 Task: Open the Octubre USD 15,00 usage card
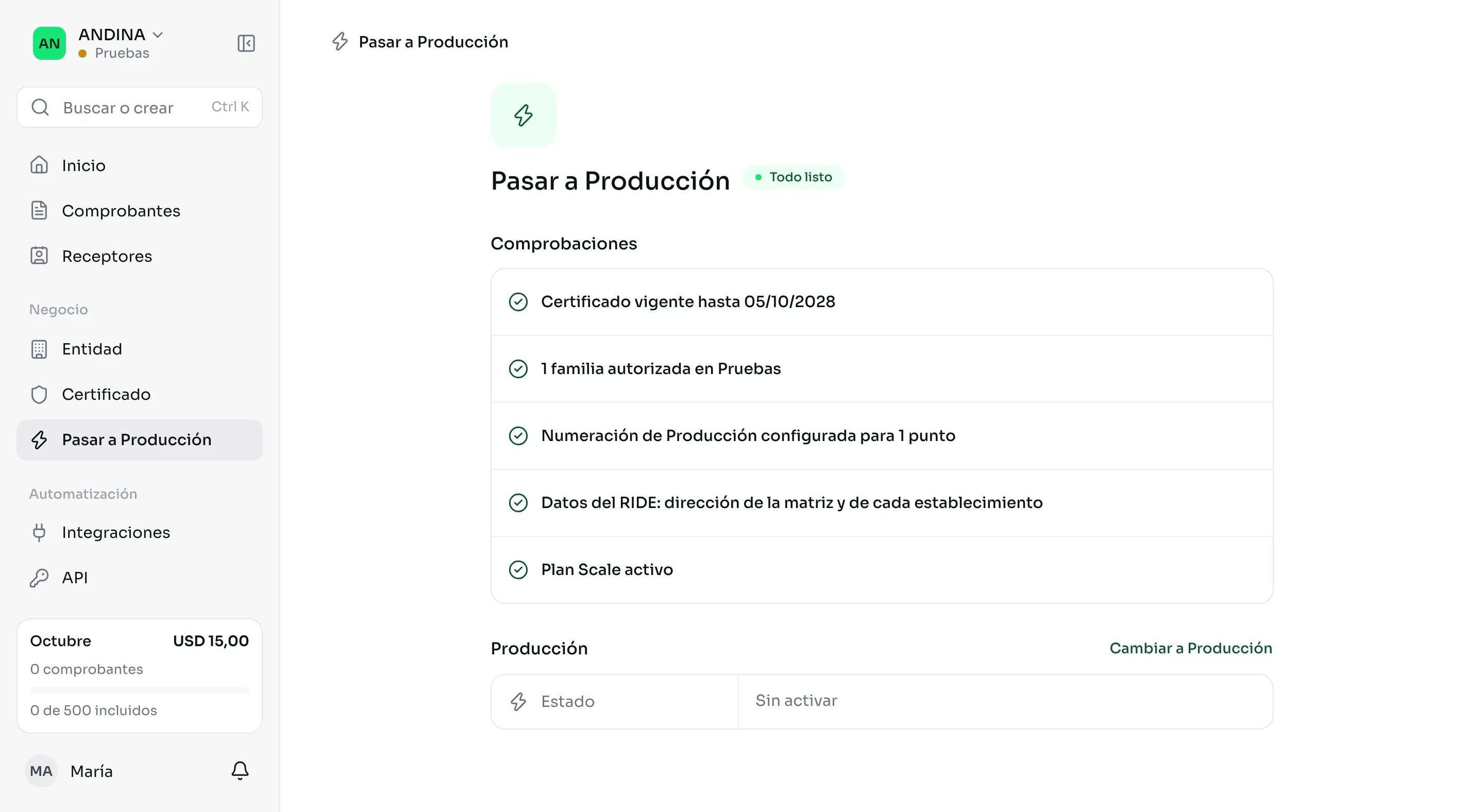click(x=140, y=675)
